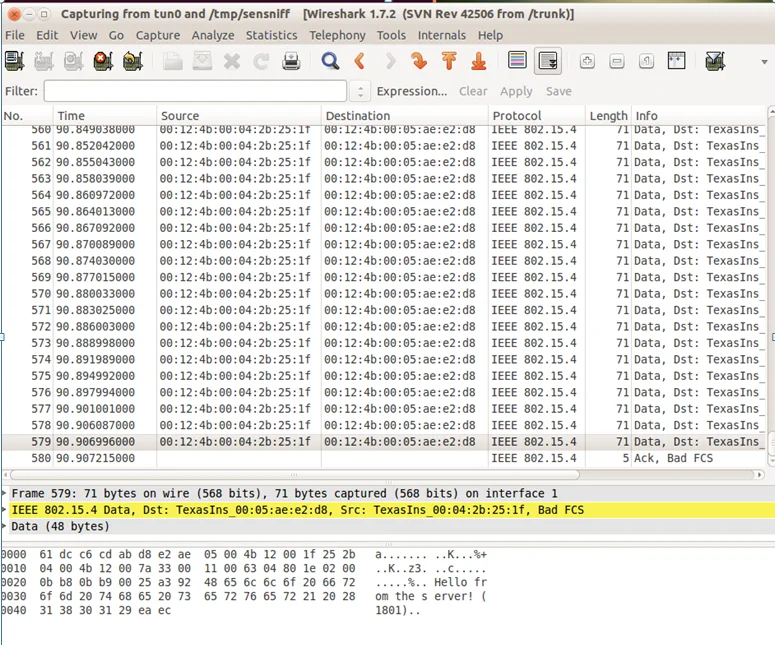Image resolution: width=775 pixels, height=645 pixels.
Task: Click the reload capture file icon
Action: point(261,61)
